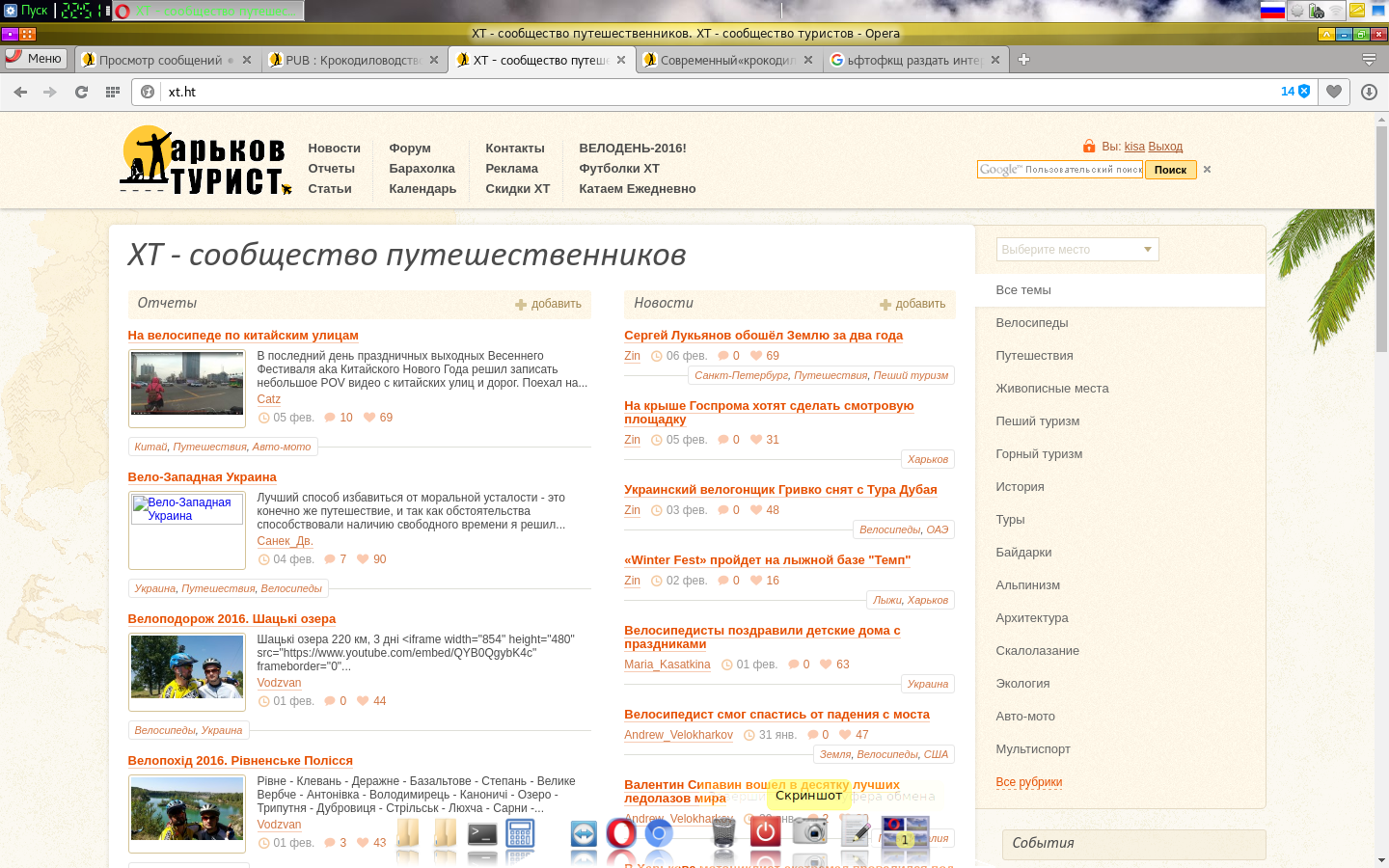This screenshot has height=868, width=1389.
Task: Expand the tab list menu at right of tab bar
Action: tap(1369, 60)
